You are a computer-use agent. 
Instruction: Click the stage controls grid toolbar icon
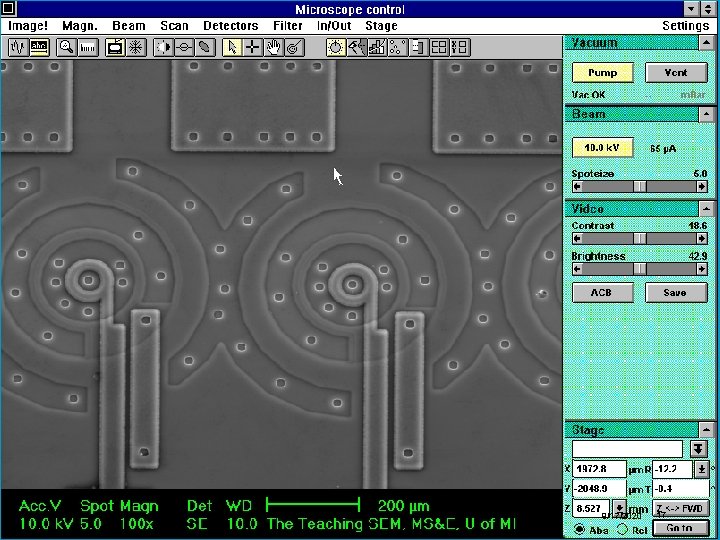(460, 47)
